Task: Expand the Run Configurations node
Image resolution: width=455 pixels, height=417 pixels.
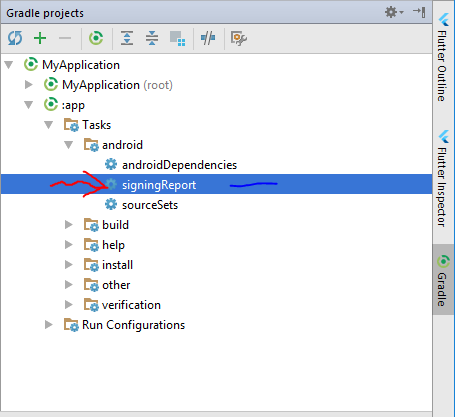Action: pyautogui.click(x=49, y=325)
